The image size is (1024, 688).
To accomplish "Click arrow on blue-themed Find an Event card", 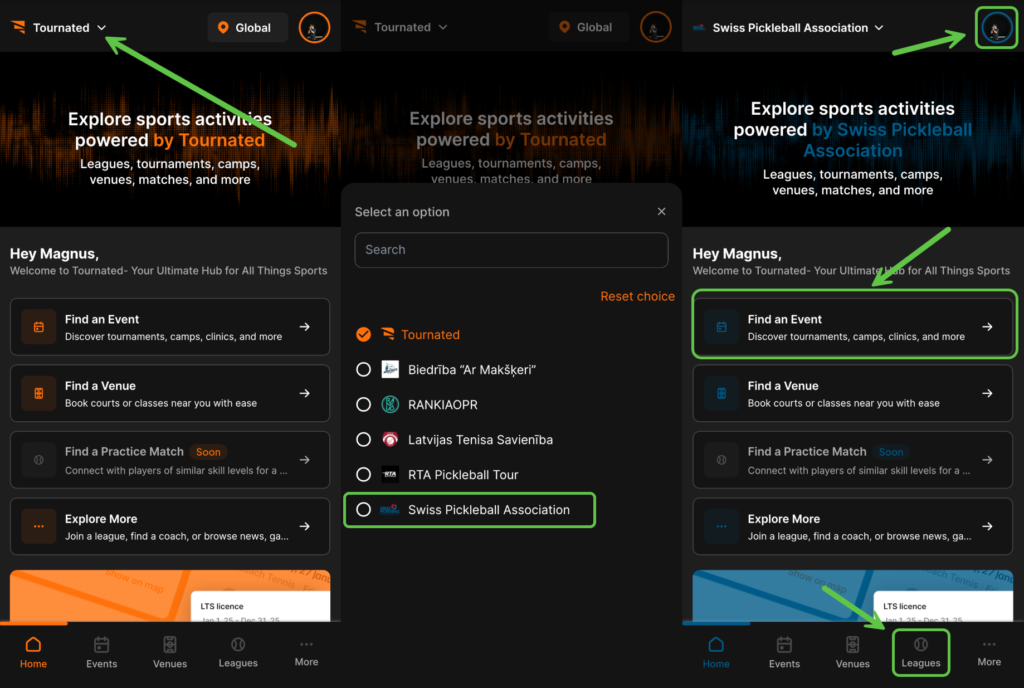I will 987,327.
